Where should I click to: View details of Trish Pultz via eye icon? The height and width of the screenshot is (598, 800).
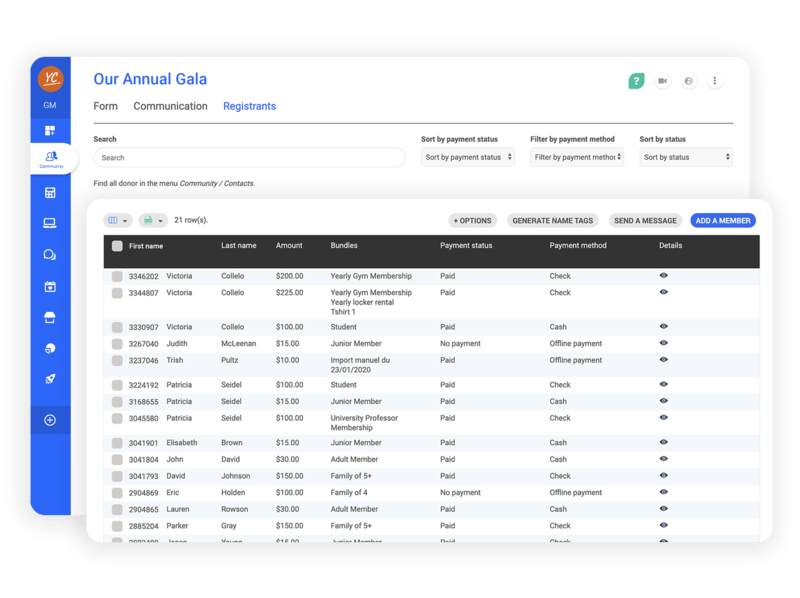click(x=662, y=360)
